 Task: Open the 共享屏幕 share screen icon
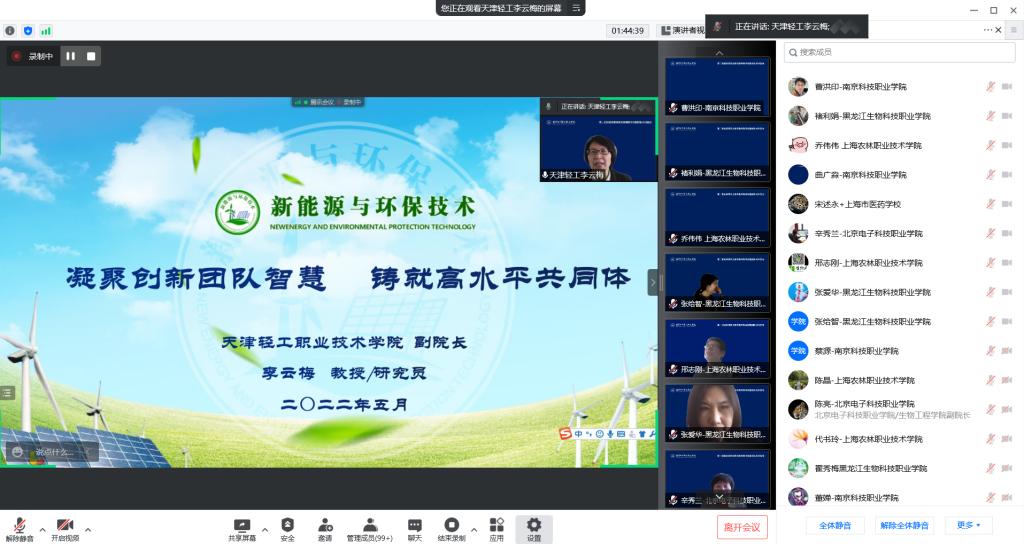241,526
